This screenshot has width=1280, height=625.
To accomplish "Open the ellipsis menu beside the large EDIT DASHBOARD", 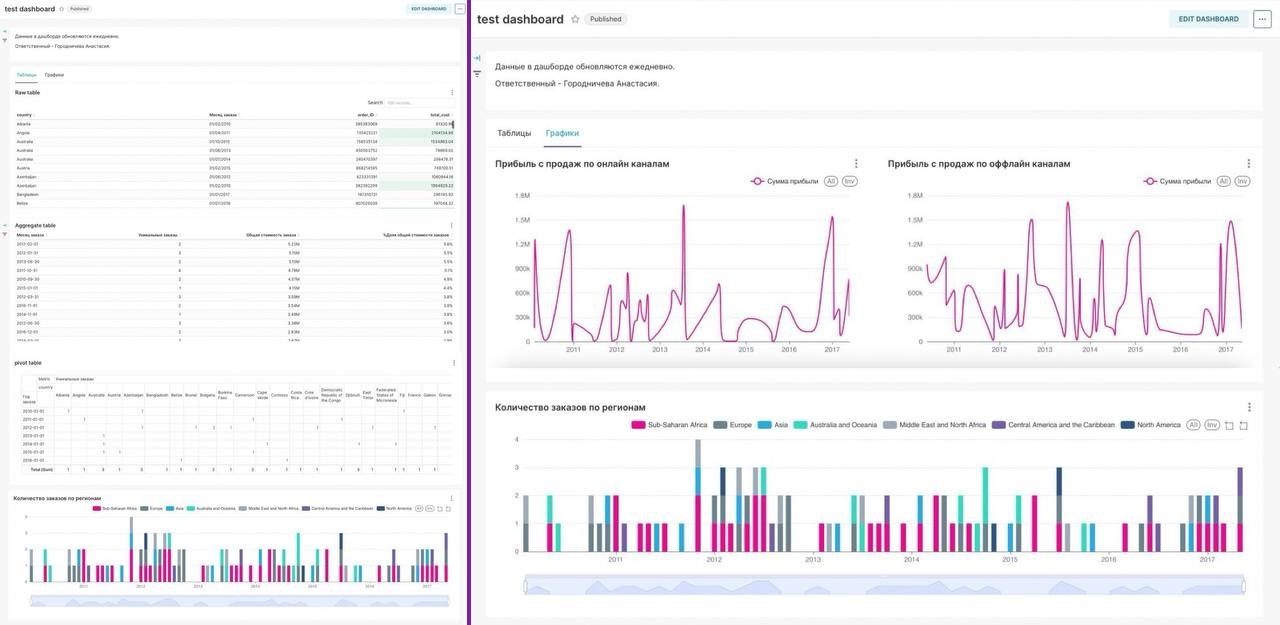I will (1262, 19).
